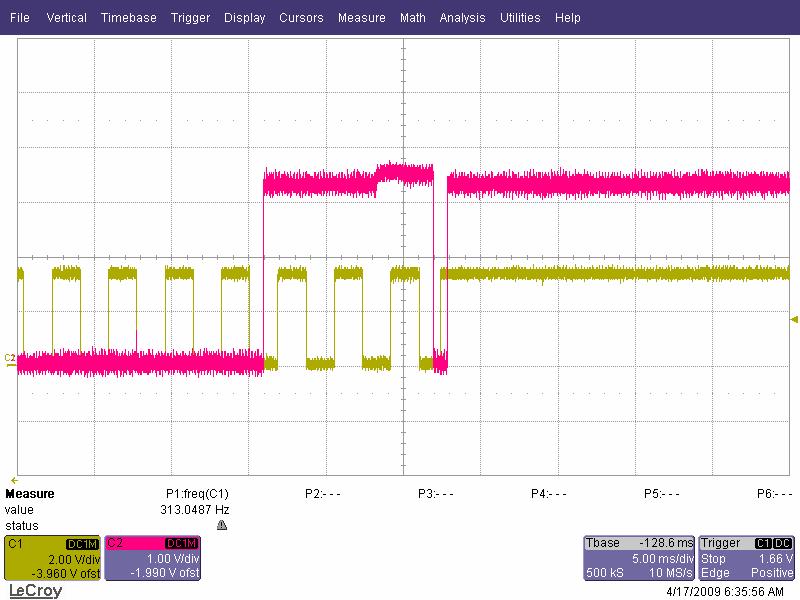Select the P5 measurement slot
The image size is (800, 600).
tap(661, 493)
